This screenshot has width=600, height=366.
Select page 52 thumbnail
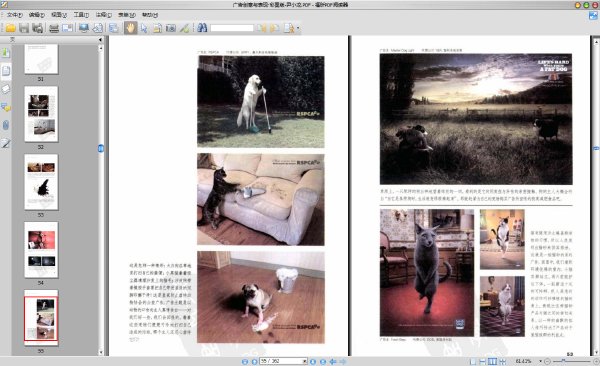(41, 114)
